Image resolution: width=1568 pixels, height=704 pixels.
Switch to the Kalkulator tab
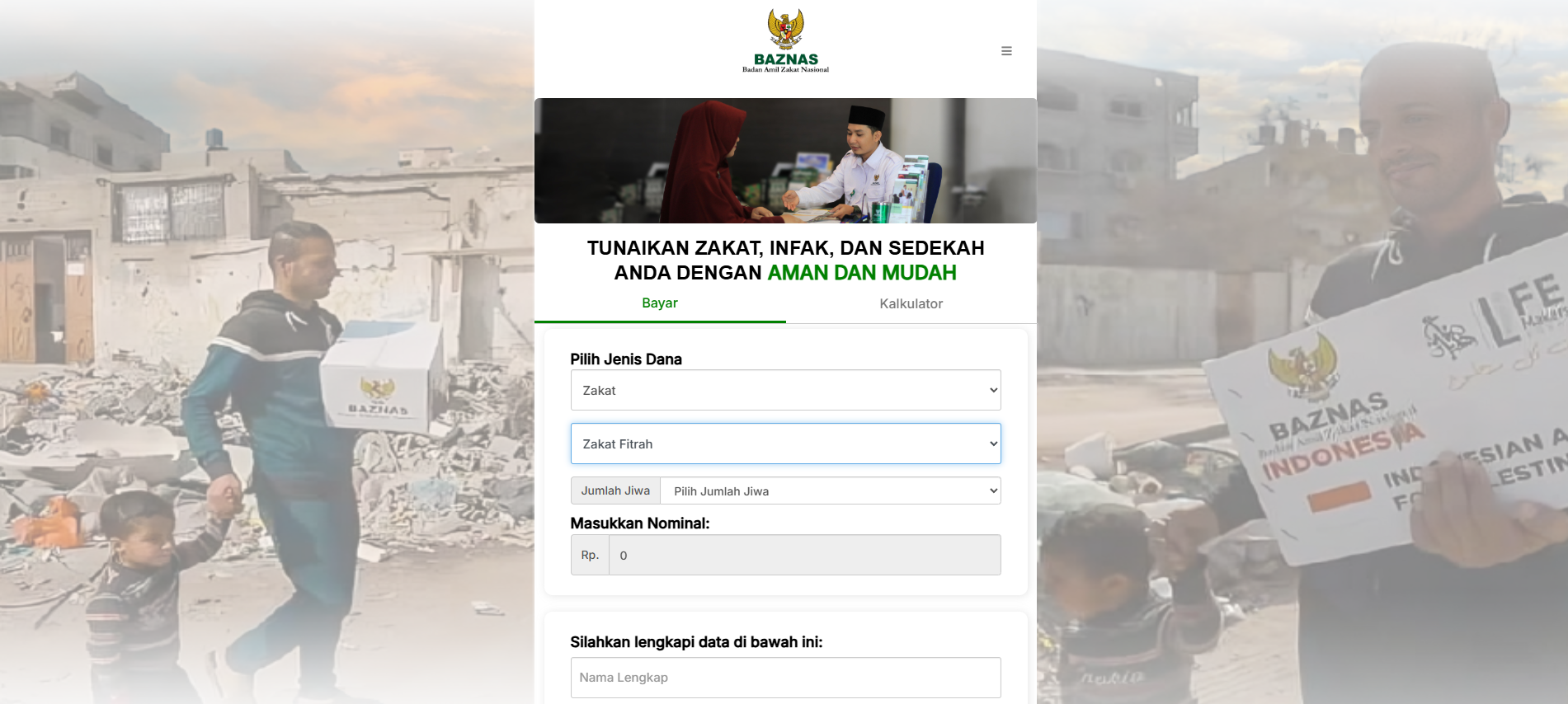click(x=911, y=304)
